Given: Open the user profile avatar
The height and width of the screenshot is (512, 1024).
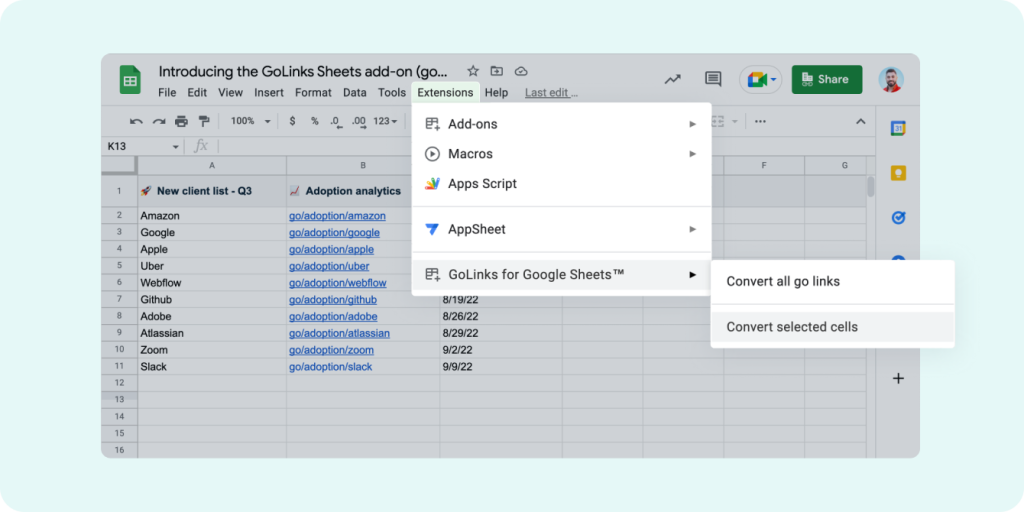Looking at the screenshot, I should 891,80.
